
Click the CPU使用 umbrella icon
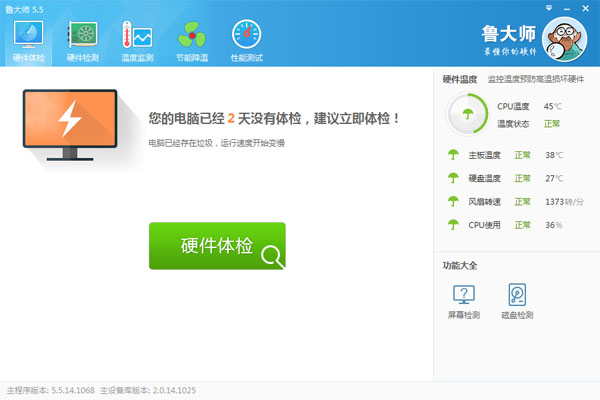tap(453, 225)
